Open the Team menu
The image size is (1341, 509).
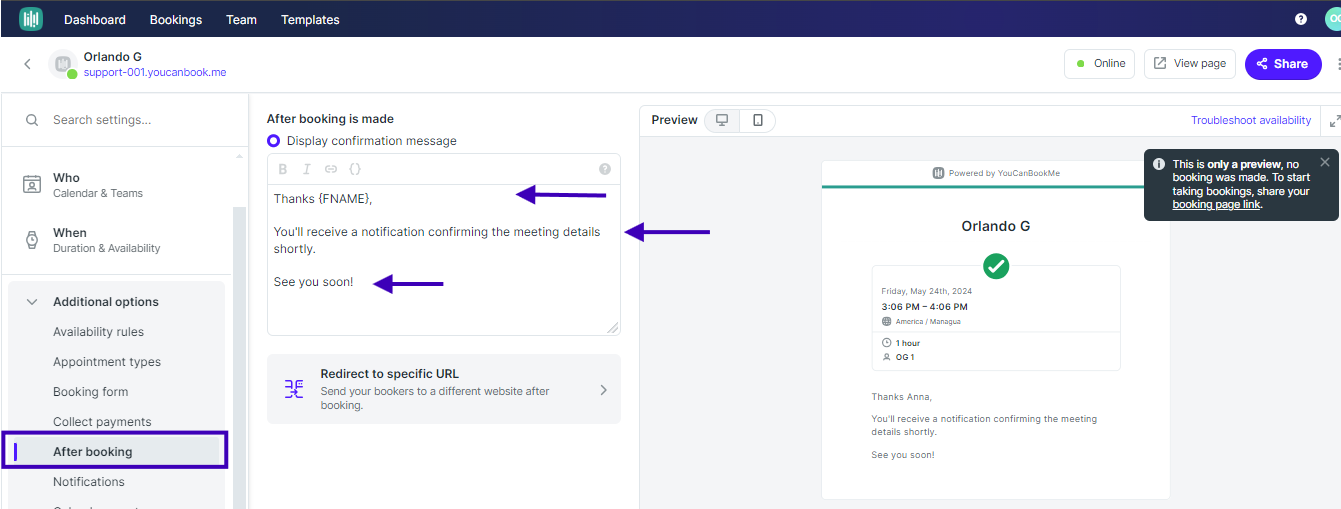pyautogui.click(x=241, y=19)
